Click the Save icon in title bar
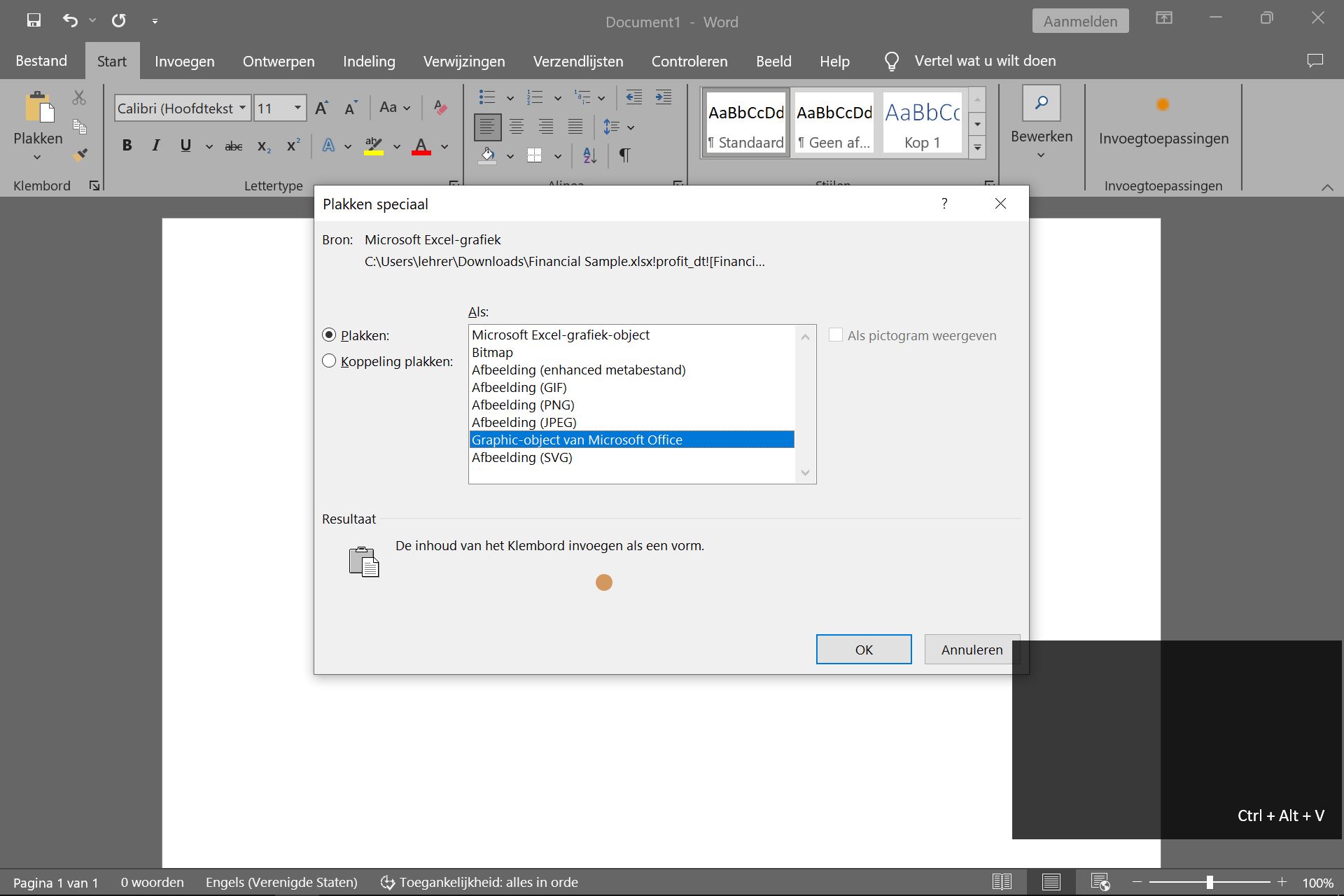Screen dimensions: 1344x896 tap(34, 20)
